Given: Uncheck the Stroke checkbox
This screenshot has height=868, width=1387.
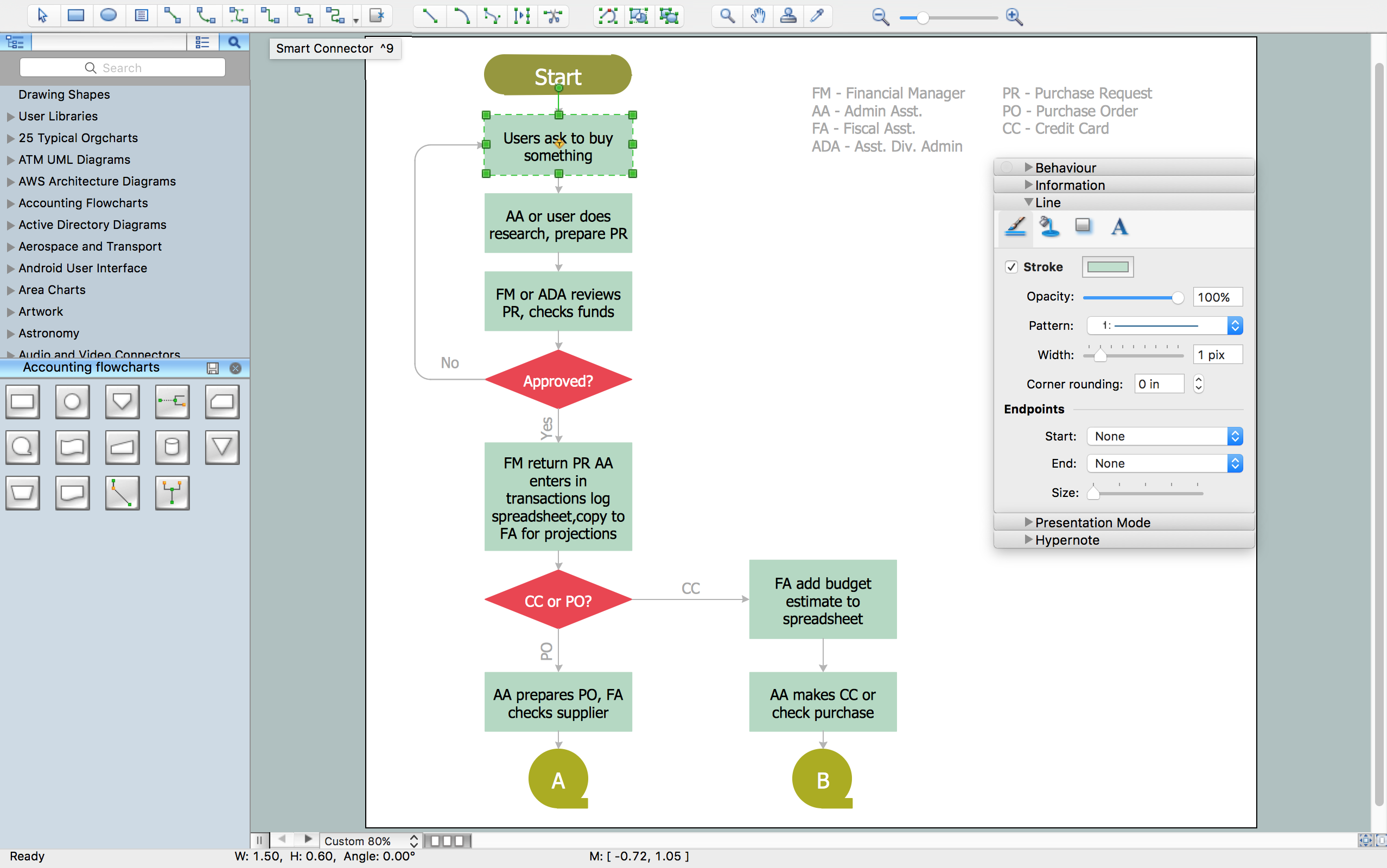Looking at the screenshot, I should (x=1011, y=267).
